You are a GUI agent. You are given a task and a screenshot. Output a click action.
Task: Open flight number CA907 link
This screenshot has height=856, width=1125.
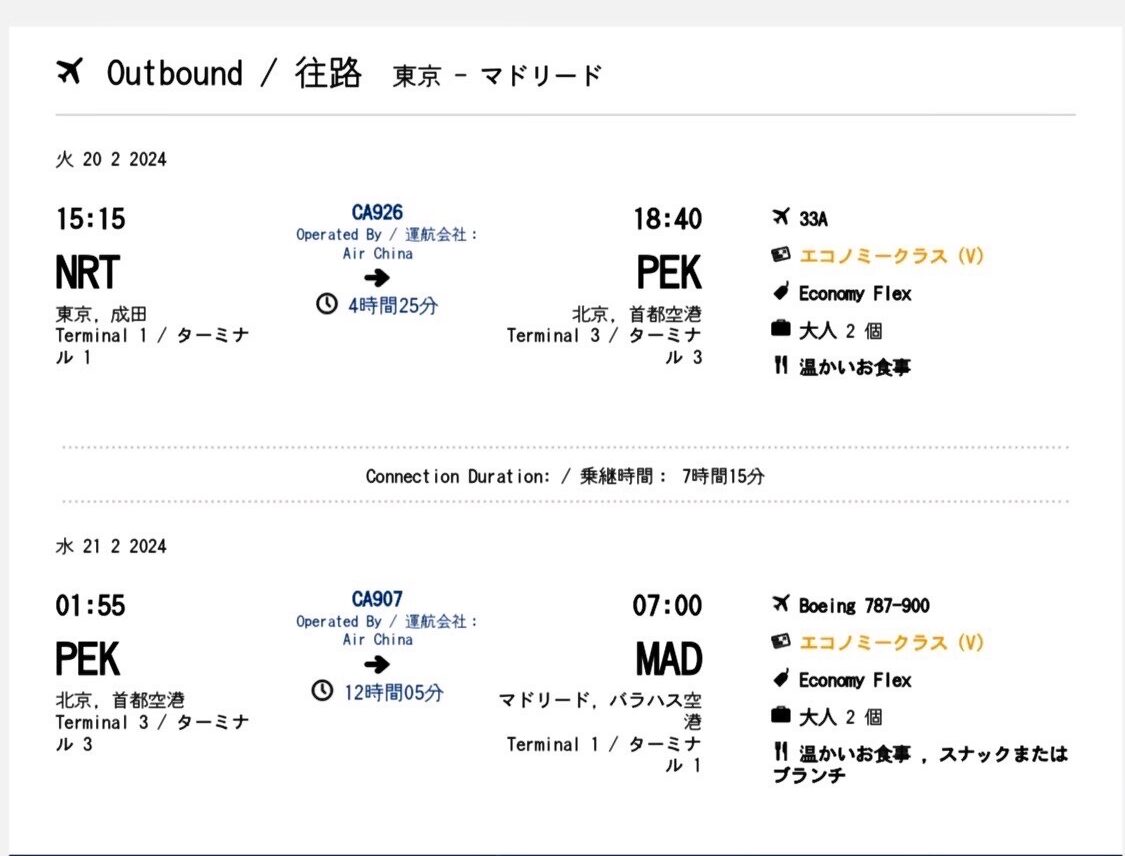click(377, 599)
